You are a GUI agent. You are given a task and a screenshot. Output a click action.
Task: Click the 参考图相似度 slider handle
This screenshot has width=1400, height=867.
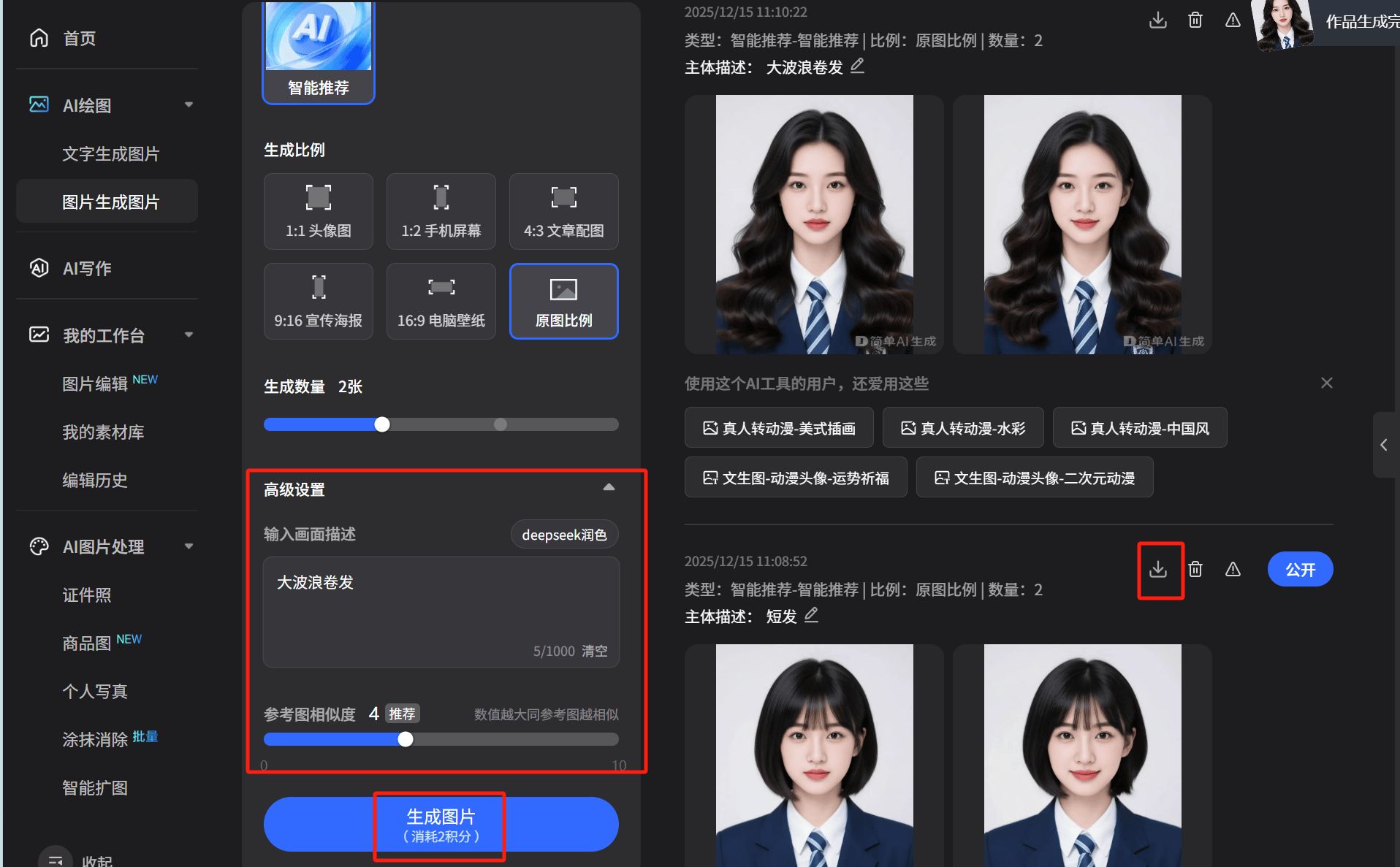[x=406, y=739]
